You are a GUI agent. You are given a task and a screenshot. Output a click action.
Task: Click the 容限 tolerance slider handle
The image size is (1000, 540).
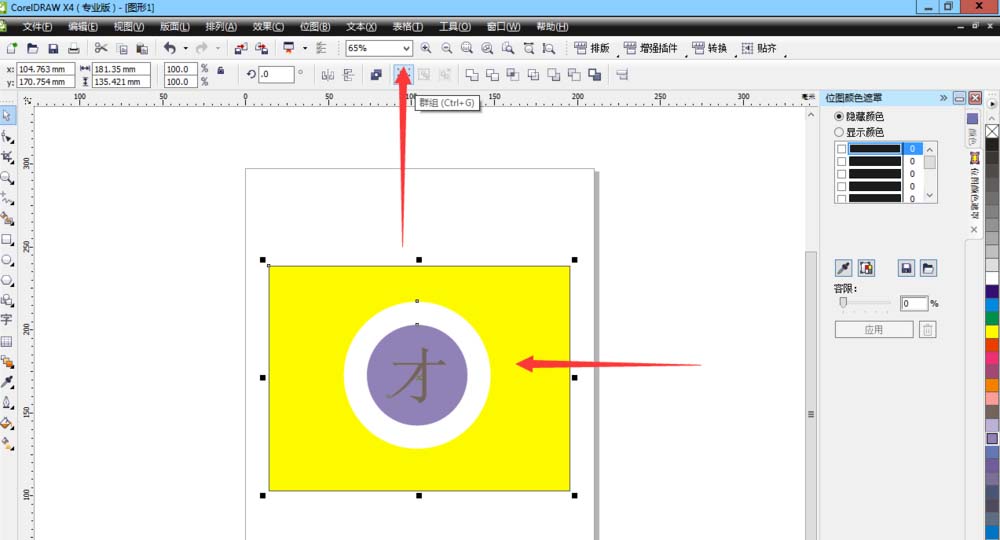pos(843,302)
